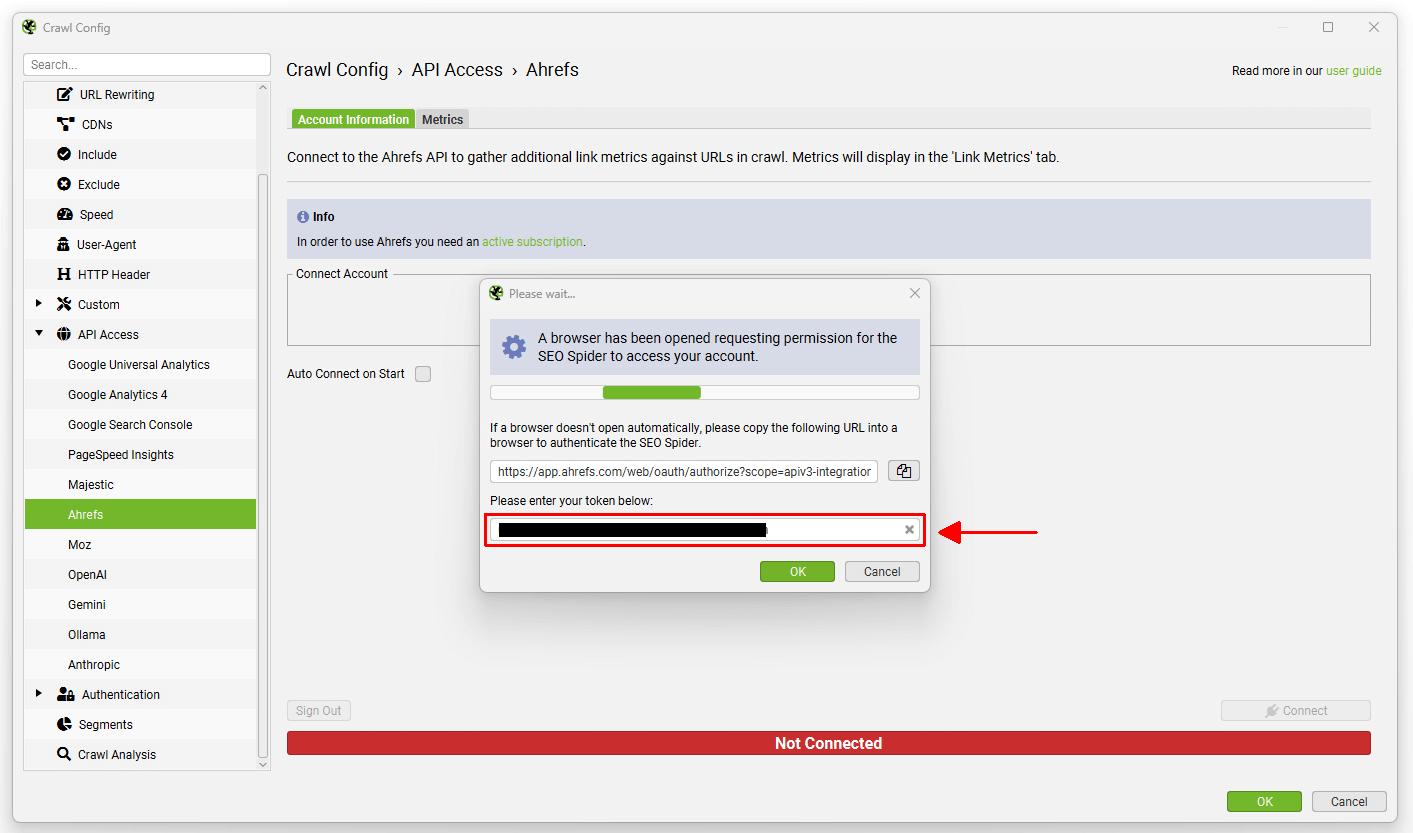Image resolution: width=1413 pixels, height=833 pixels.
Task: Expand the Authentication tree section
Action: [39, 695]
